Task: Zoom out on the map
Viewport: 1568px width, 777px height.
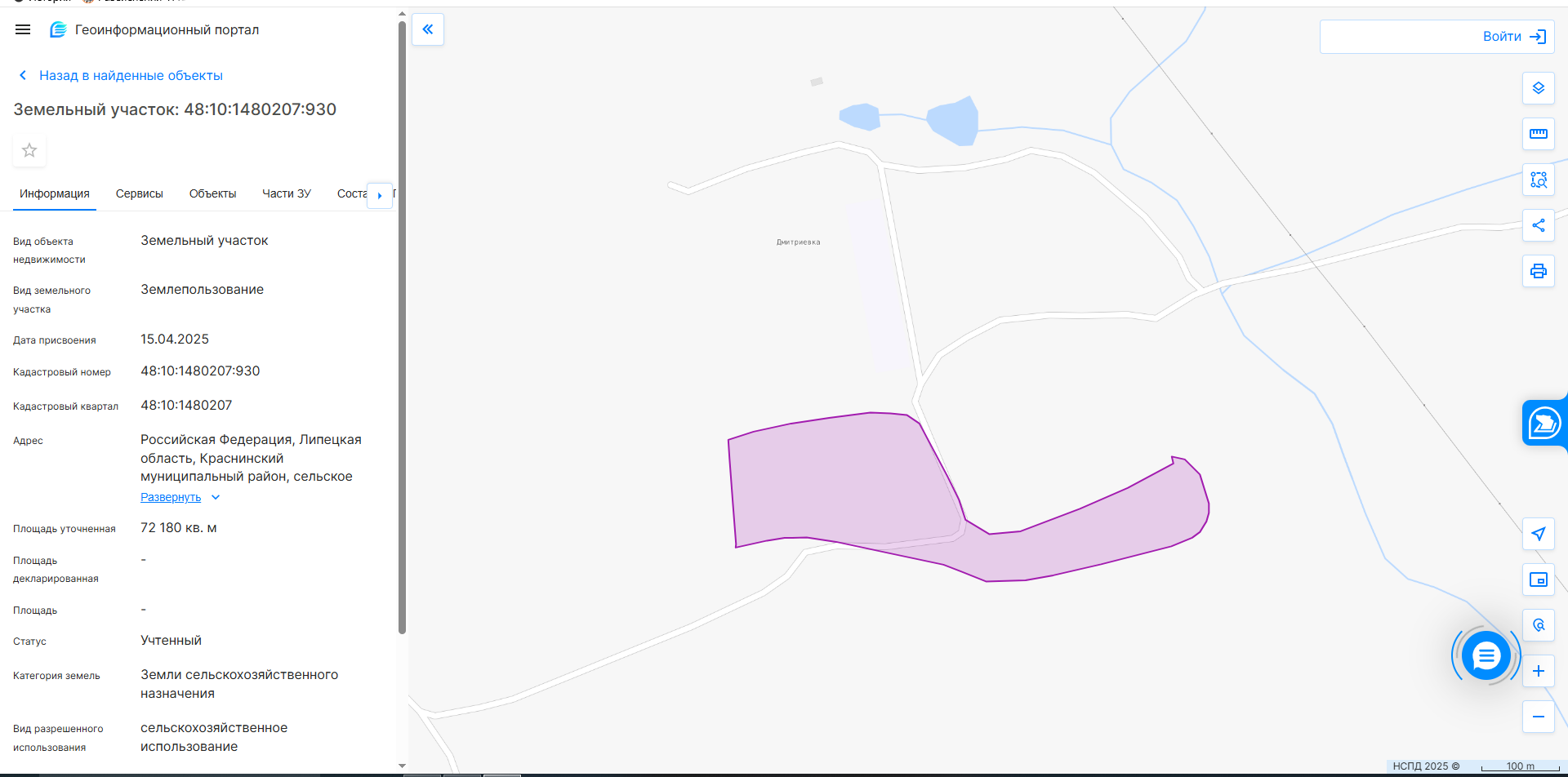Action: click(x=1538, y=717)
